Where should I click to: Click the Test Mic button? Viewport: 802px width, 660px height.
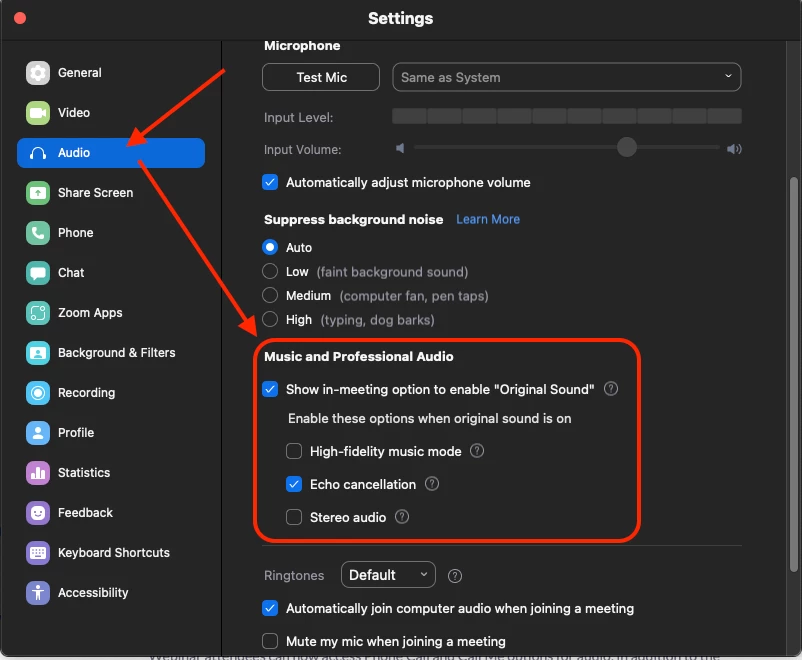(x=321, y=77)
